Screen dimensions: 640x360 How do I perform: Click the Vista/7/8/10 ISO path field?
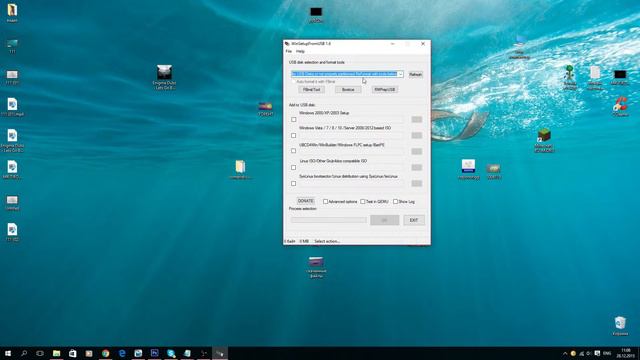point(351,136)
